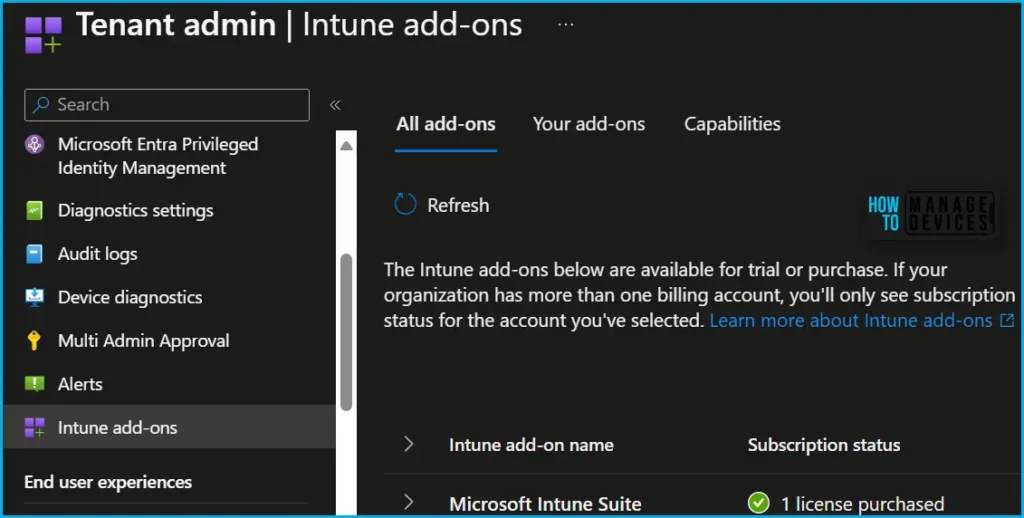Click the 1 license purchased status text
This screenshot has width=1024, height=518.
click(x=863, y=504)
